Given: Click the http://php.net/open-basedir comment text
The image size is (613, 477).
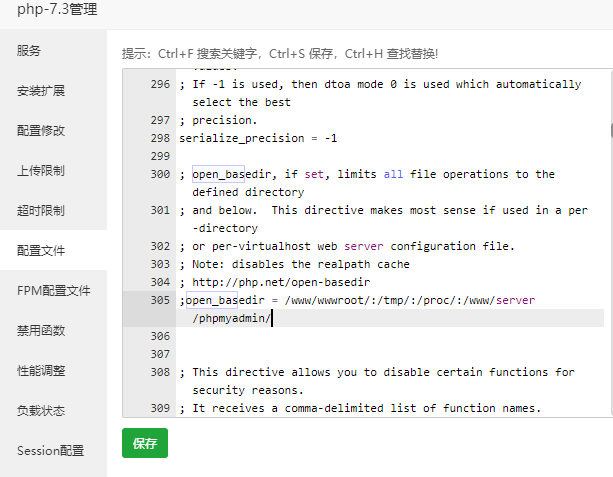Looking at the screenshot, I should (281, 282).
